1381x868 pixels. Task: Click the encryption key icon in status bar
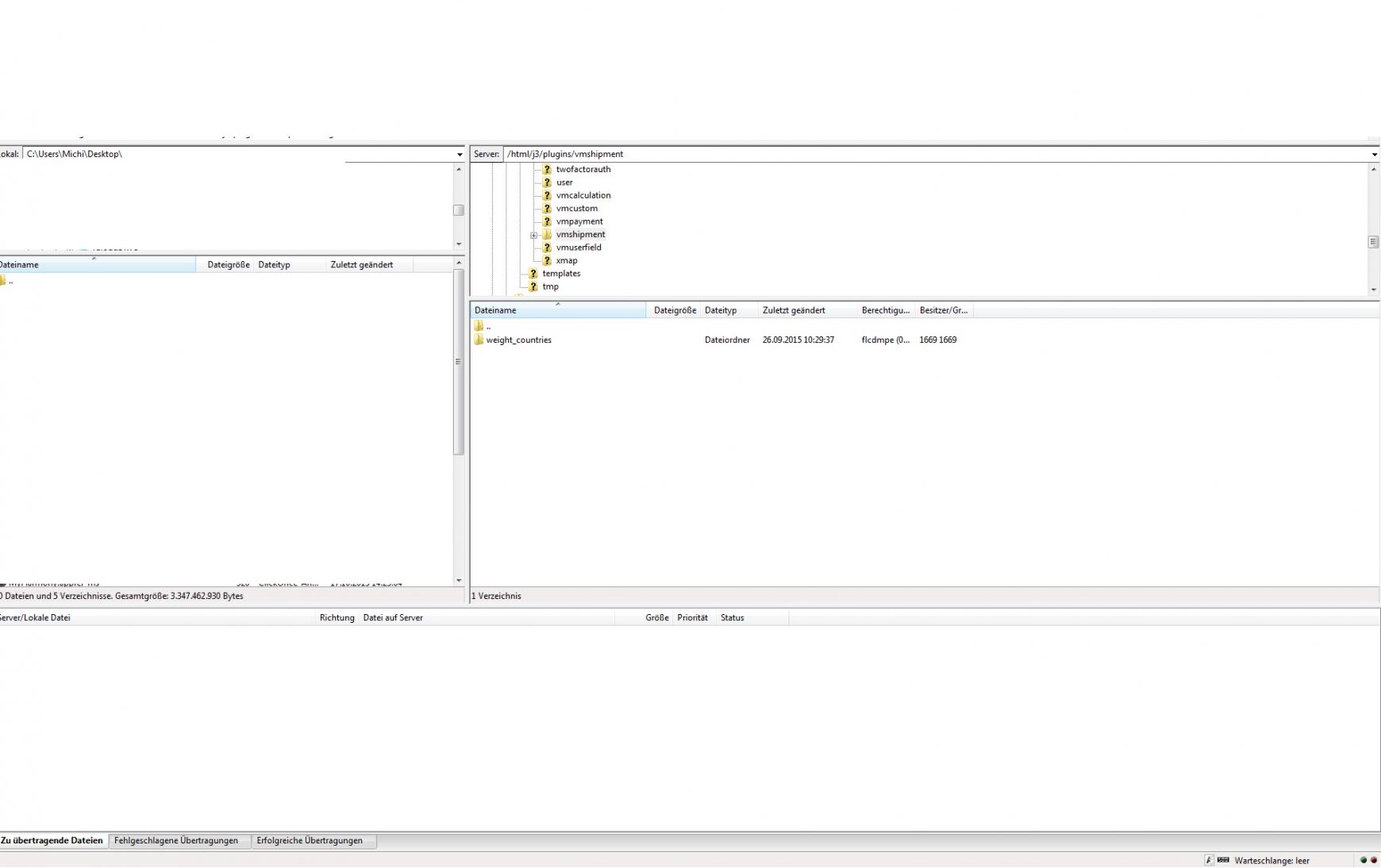[1209, 860]
